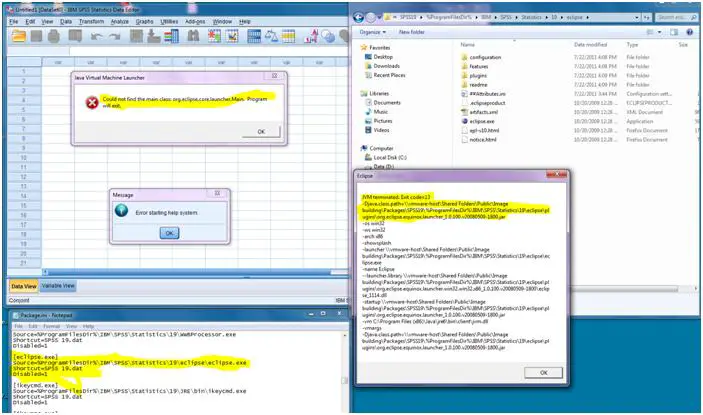Click the Explorer search box
The image size is (703, 415).
pos(676,17)
